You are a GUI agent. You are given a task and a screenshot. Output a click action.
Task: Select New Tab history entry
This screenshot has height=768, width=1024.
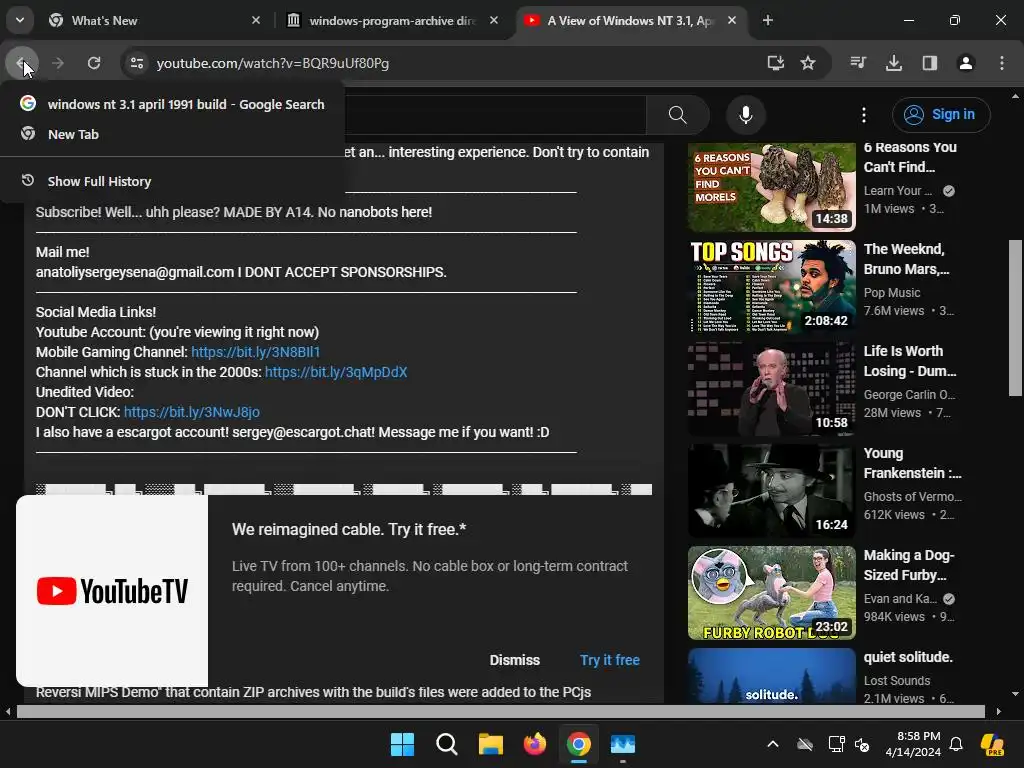(172, 134)
